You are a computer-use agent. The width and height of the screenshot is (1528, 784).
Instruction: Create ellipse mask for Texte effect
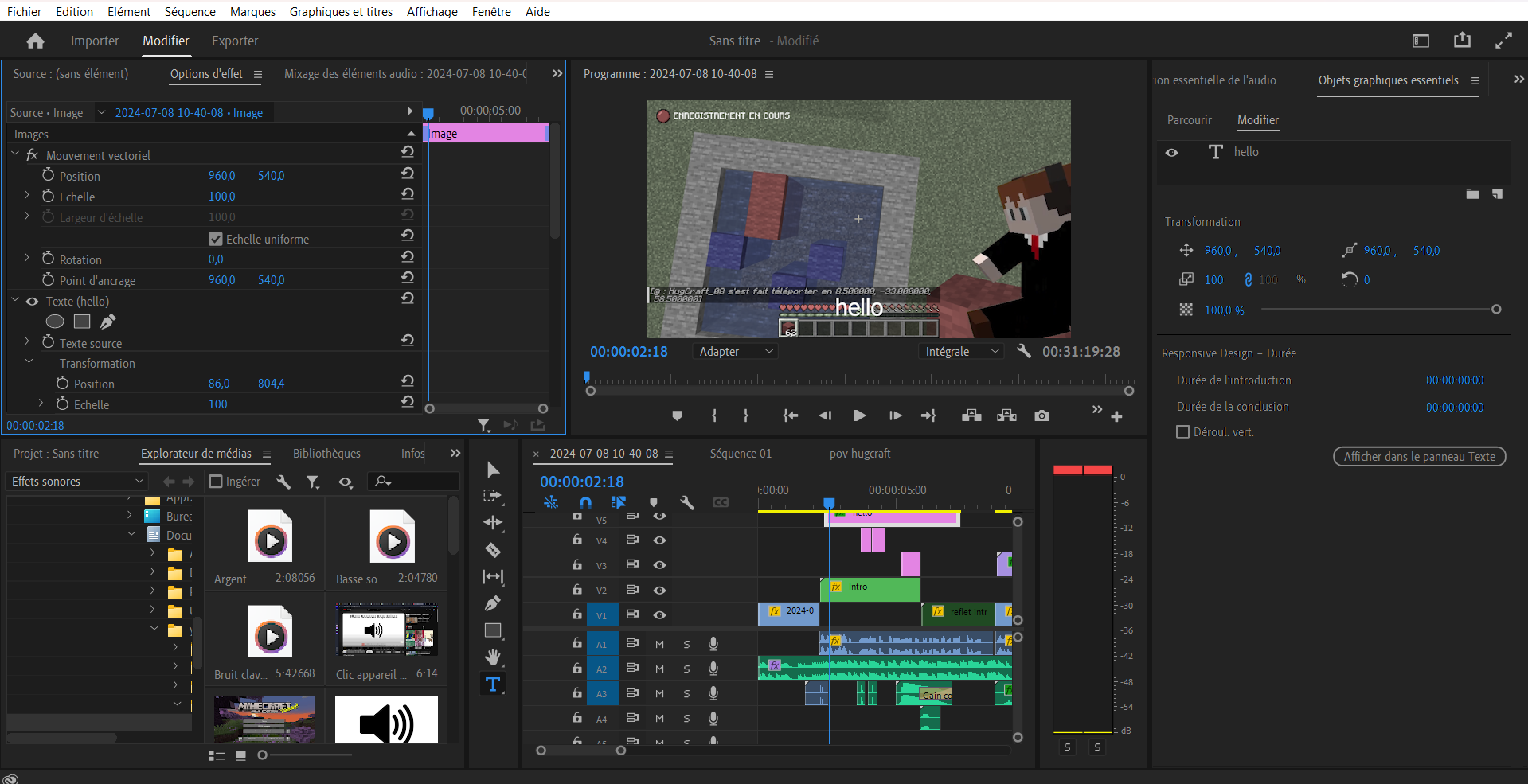tap(55, 322)
